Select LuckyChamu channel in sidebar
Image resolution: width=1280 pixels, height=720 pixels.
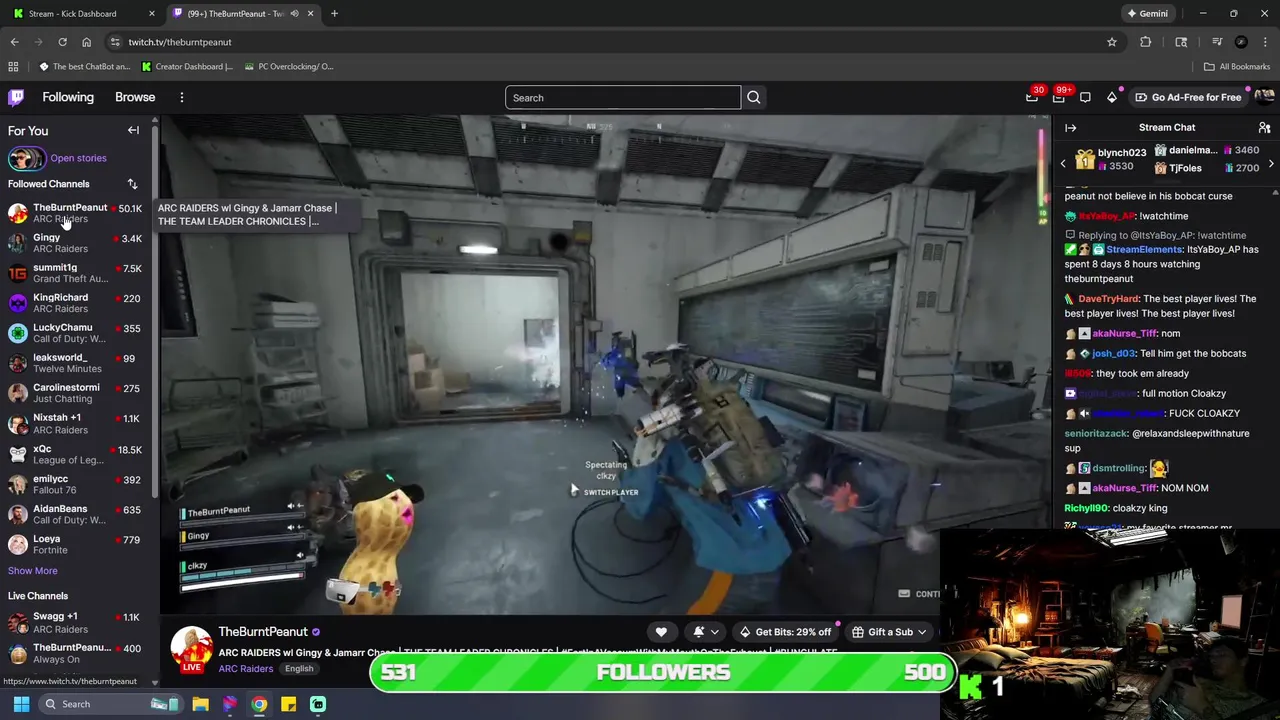(x=78, y=333)
